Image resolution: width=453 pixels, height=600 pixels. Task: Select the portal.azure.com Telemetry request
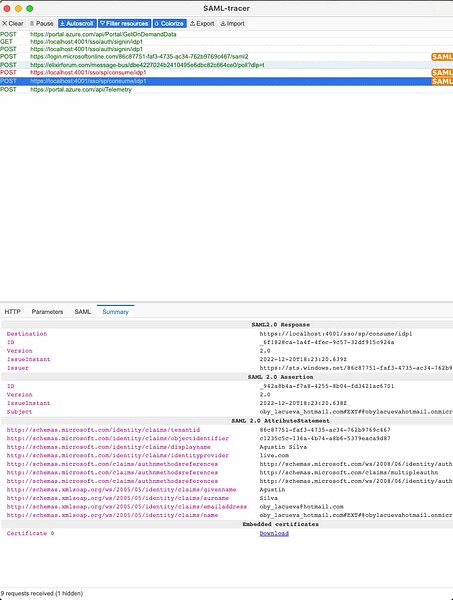pos(226,90)
